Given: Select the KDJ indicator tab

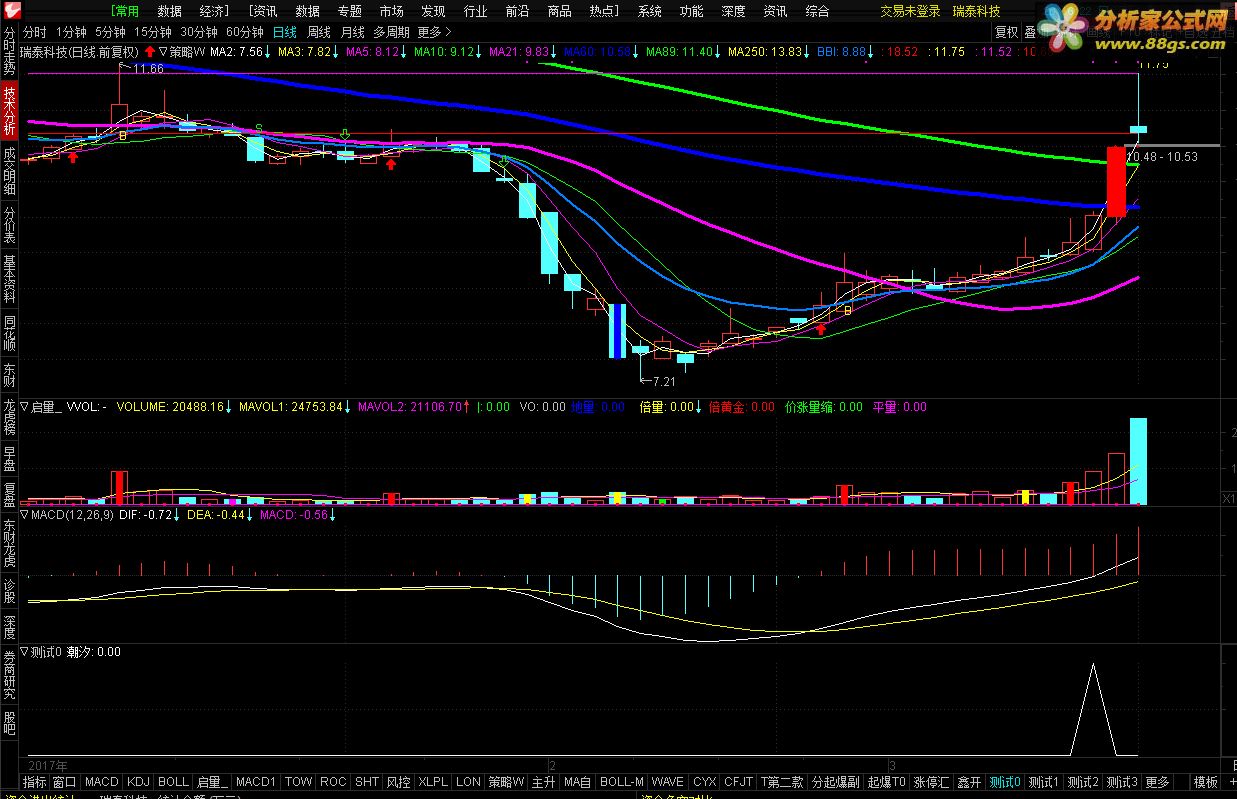Looking at the screenshot, I should click(x=139, y=782).
